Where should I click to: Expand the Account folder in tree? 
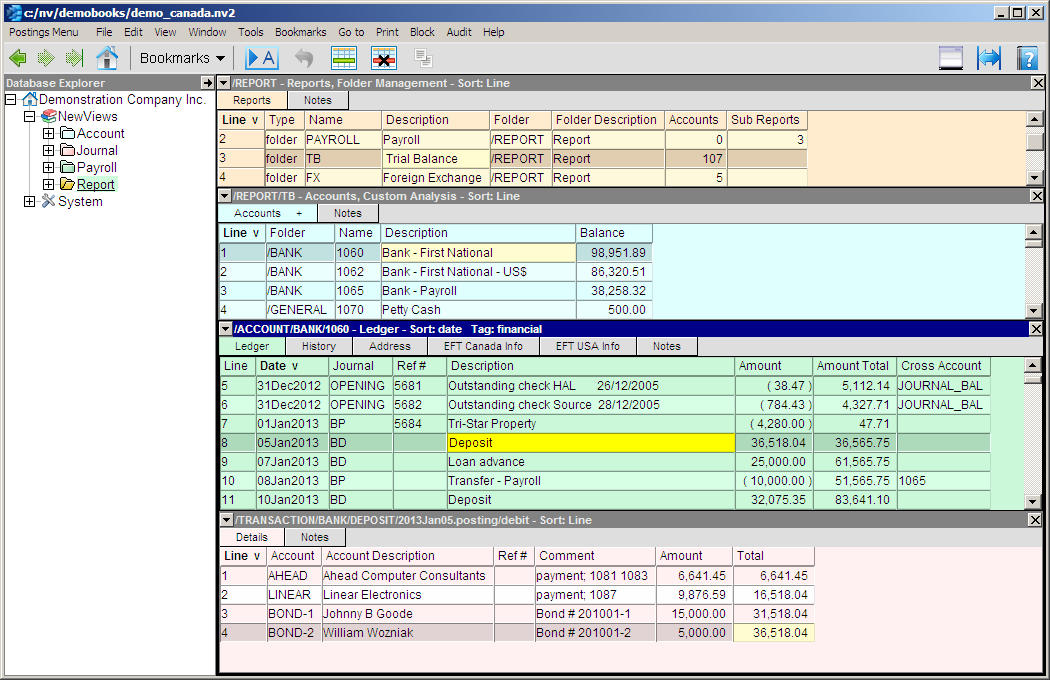(x=48, y=134)
